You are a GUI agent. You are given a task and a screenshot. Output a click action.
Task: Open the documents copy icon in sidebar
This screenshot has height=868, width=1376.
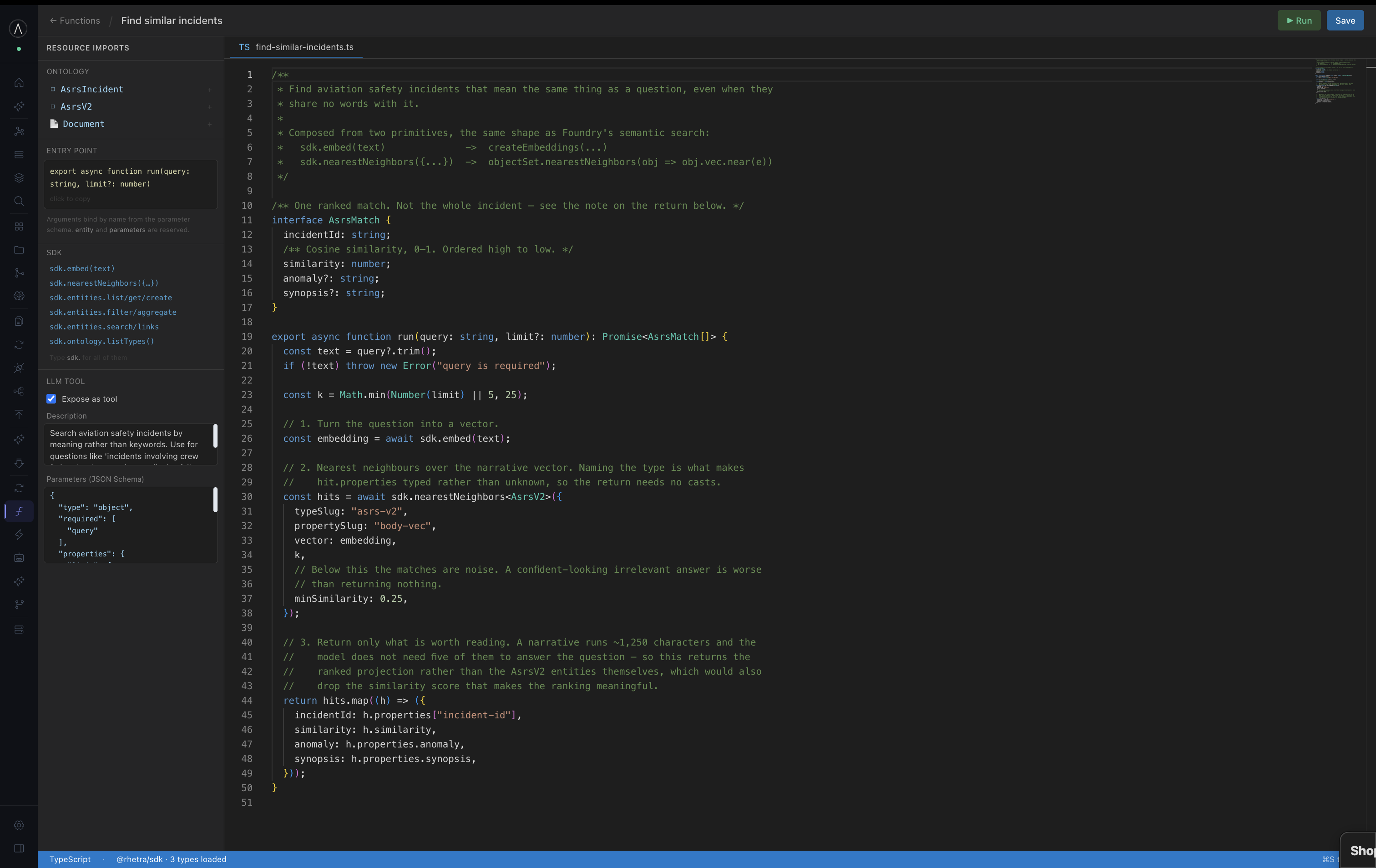coord(19,321)
